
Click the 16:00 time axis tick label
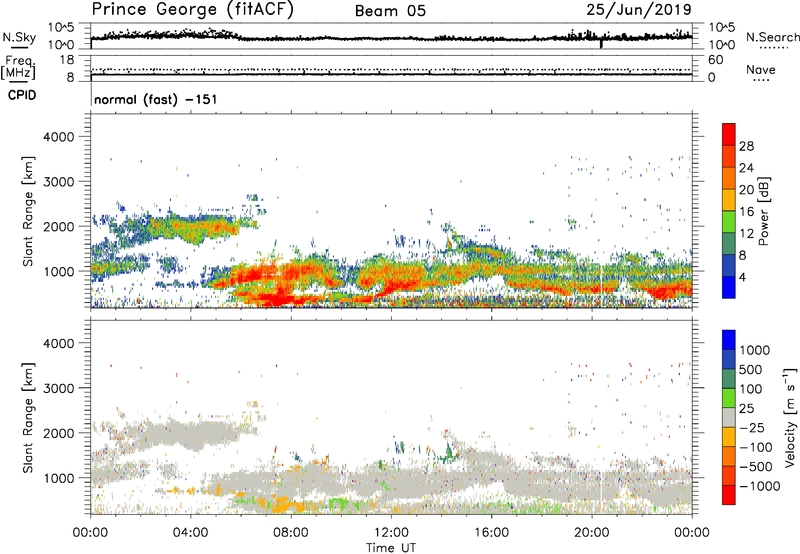coord(491,533)
